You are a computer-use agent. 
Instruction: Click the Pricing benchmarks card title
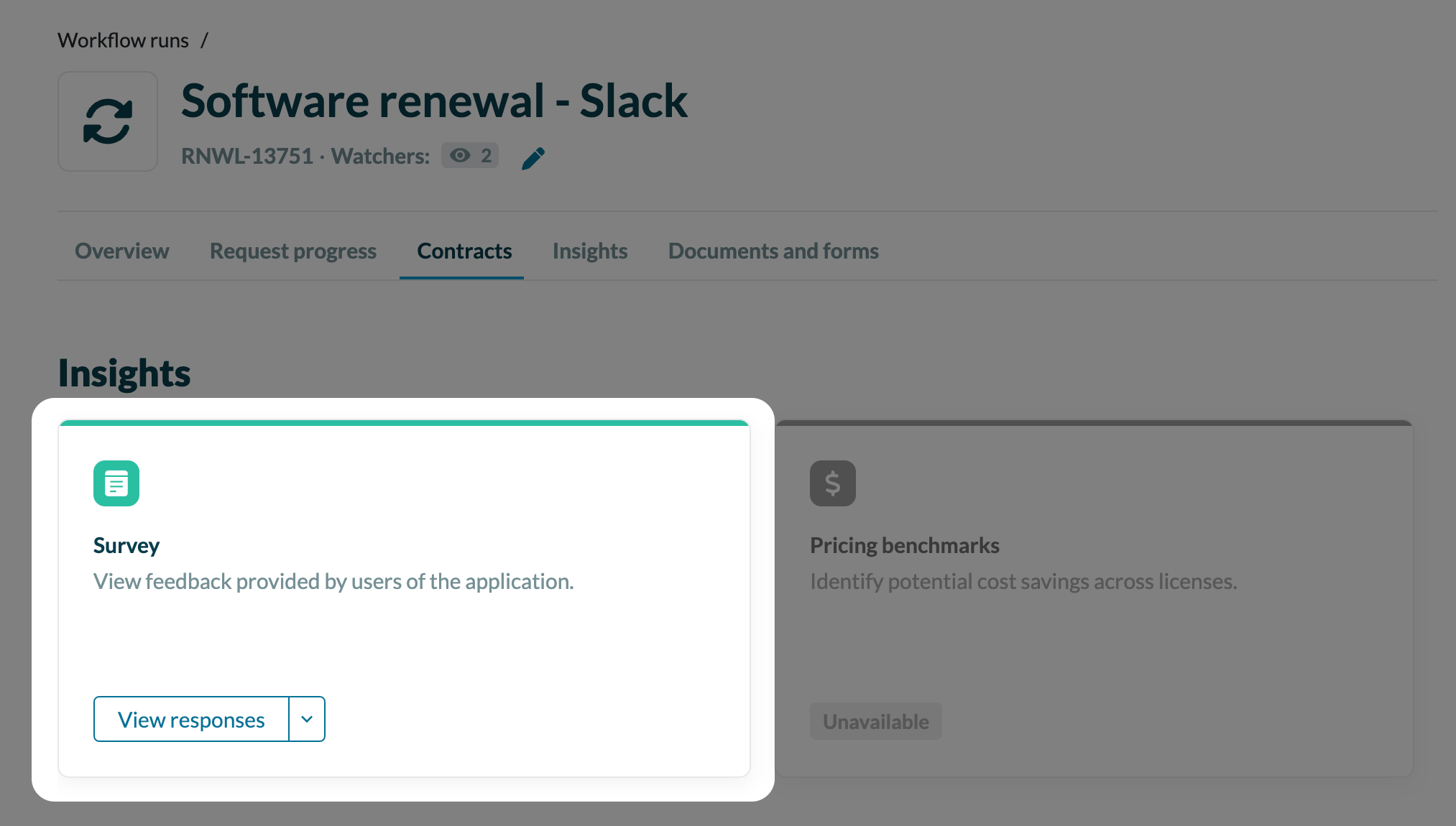pos(905,545)
